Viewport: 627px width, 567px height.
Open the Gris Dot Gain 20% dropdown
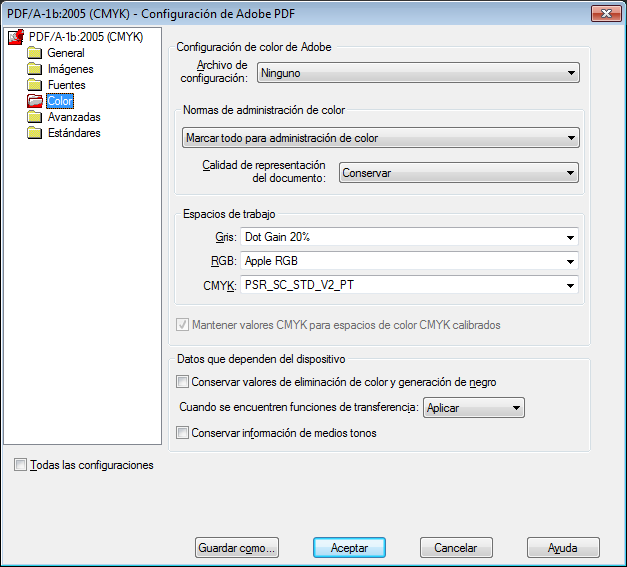(409, 237)
